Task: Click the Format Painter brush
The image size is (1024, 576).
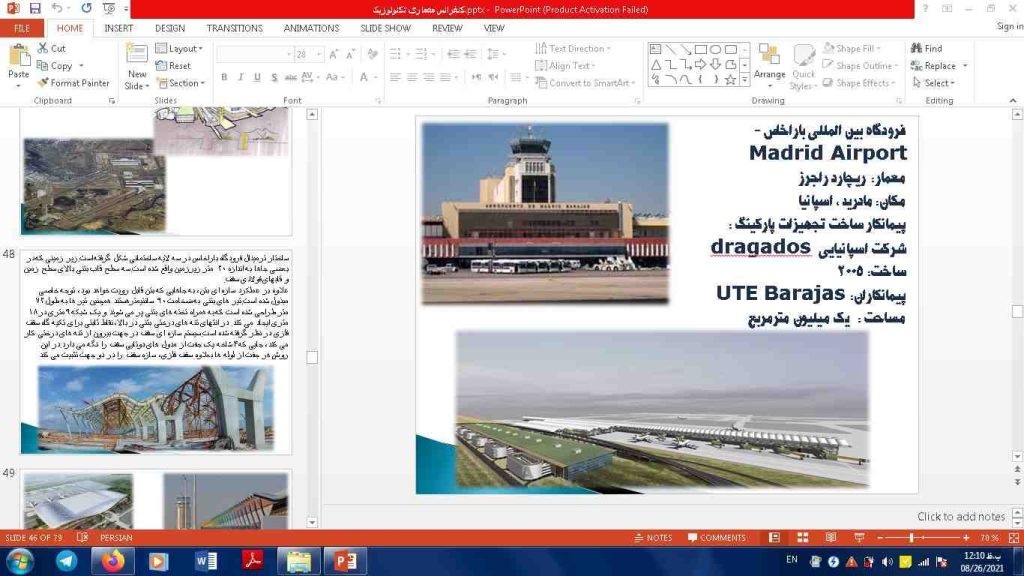Action: point(43,83)
